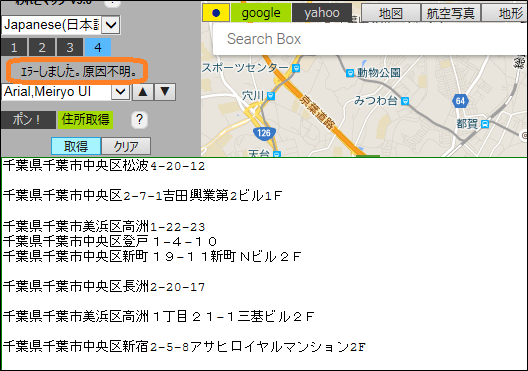
Task: Switch map view to 航空写真
Action: pyautogui.click(x=451, y=13)
